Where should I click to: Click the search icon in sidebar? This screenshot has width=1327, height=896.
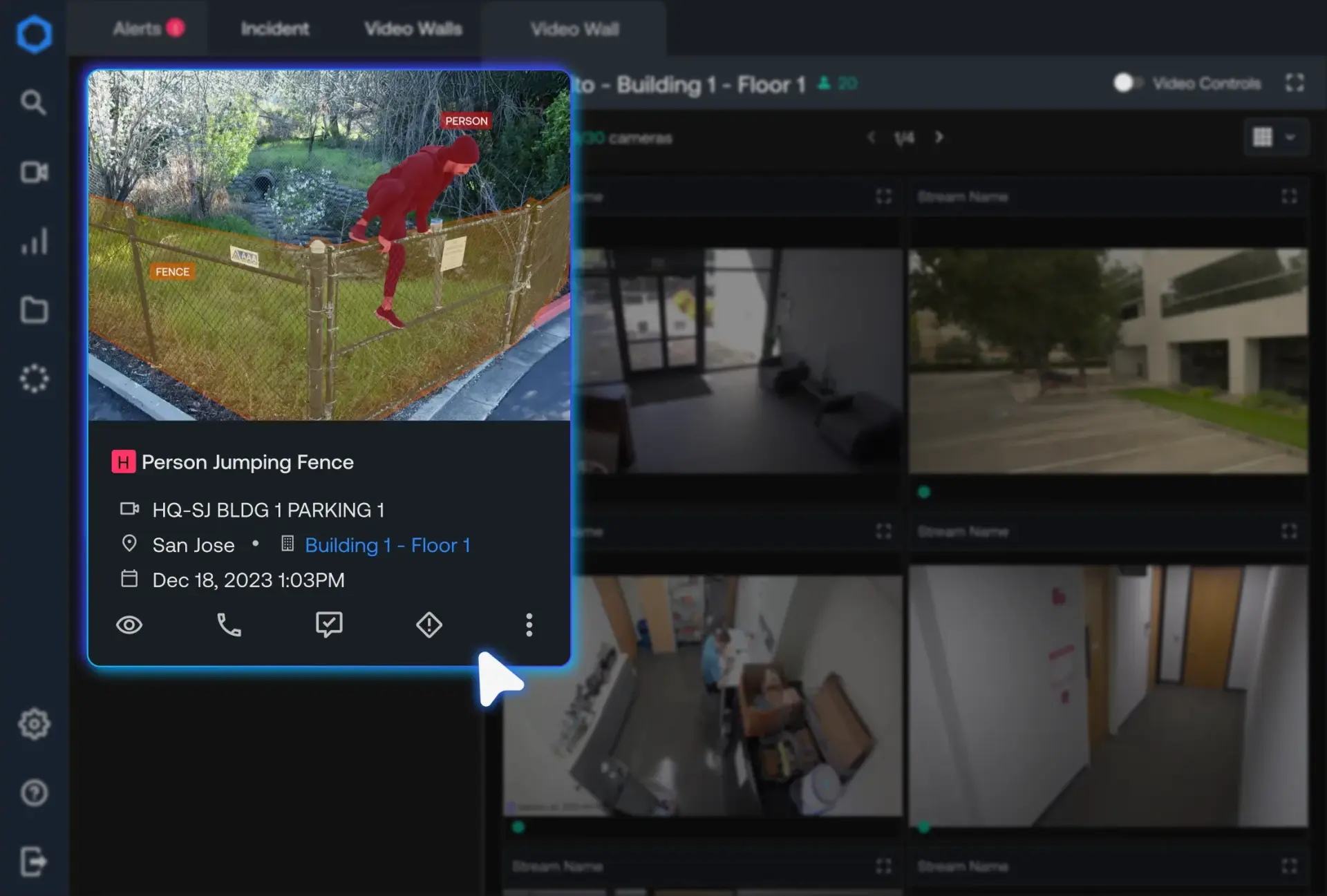(32, 103)
